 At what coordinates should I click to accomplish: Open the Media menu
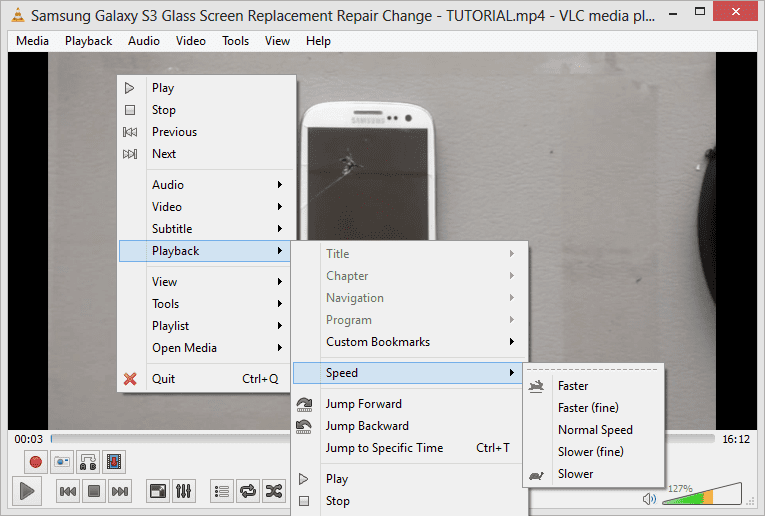coord(32,41)
